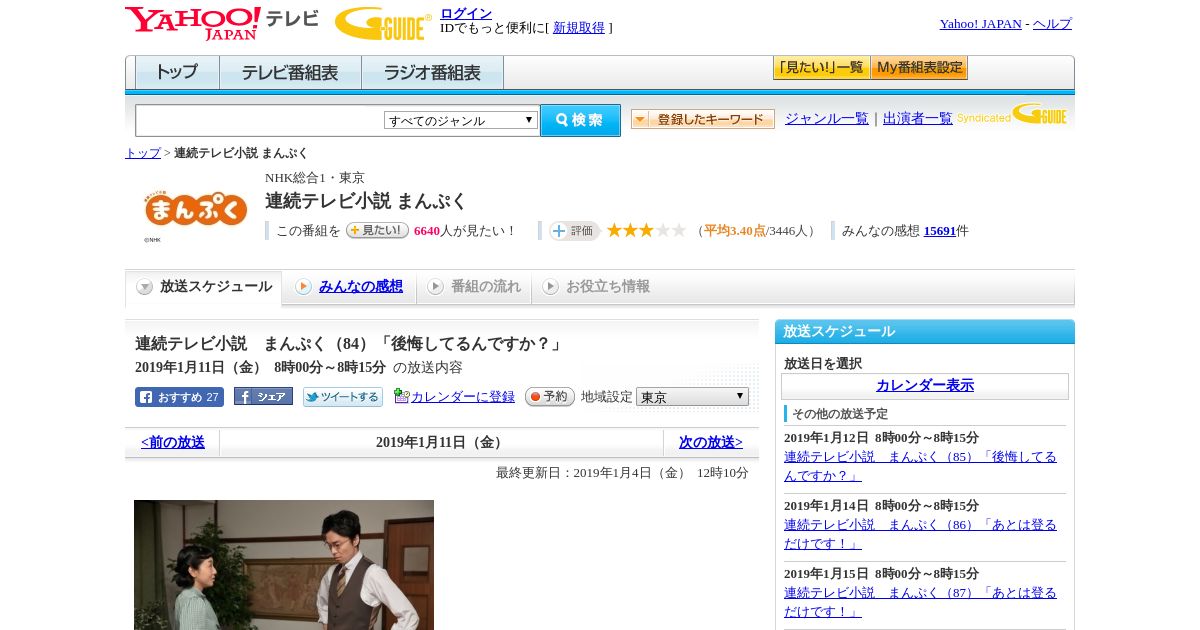
Task: Open the Yahoo! JAPAN link
Action: point(981,24)
